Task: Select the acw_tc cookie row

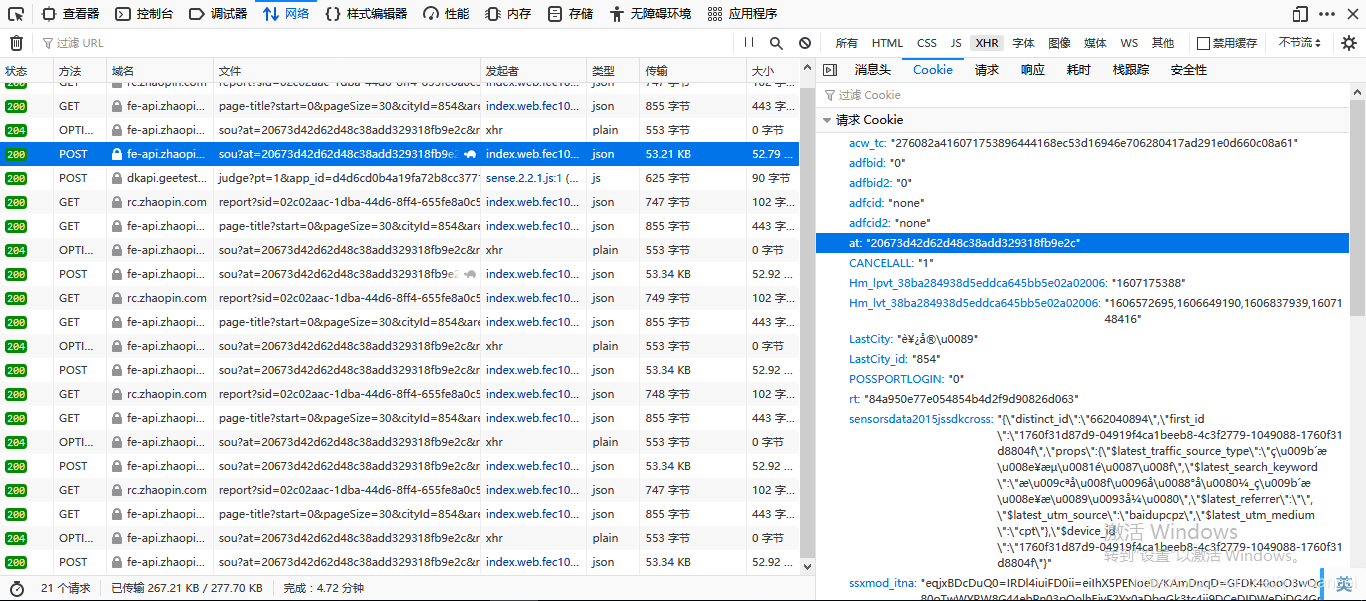Action: [x=1082, y=143]
